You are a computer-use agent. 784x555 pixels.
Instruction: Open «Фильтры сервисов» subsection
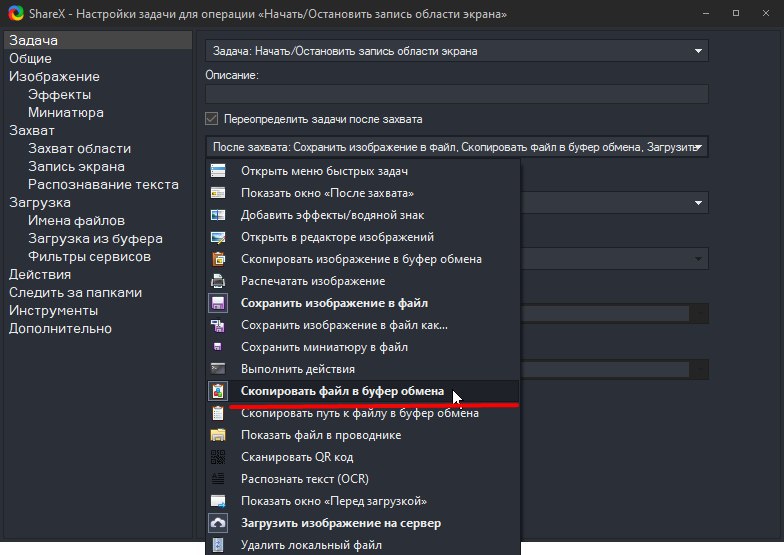click(90, 256)
